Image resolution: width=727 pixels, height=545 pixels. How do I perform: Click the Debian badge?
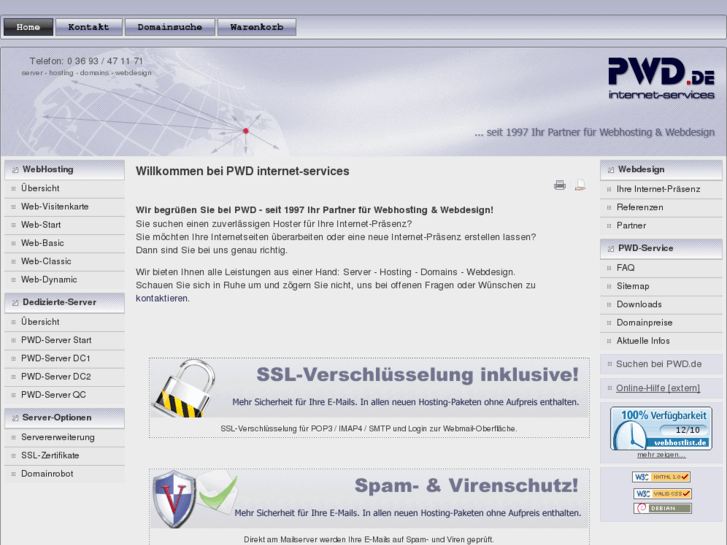662,508
